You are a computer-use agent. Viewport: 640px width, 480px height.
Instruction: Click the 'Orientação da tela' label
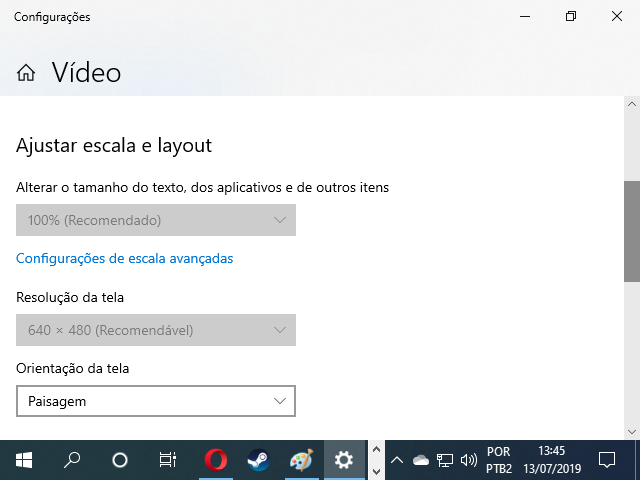click(73, 368)
